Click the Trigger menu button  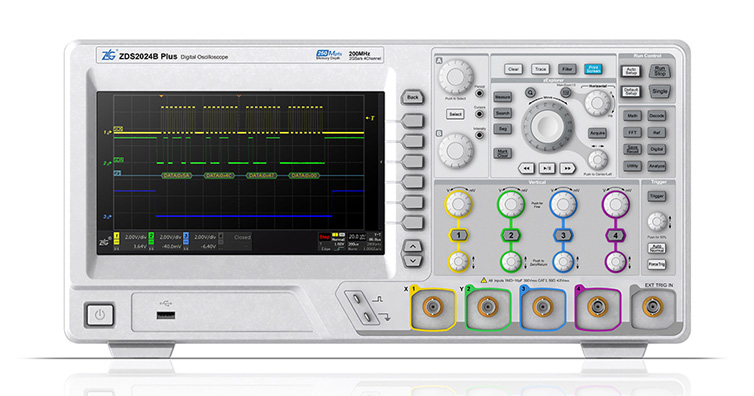click(x=657, y=196)
